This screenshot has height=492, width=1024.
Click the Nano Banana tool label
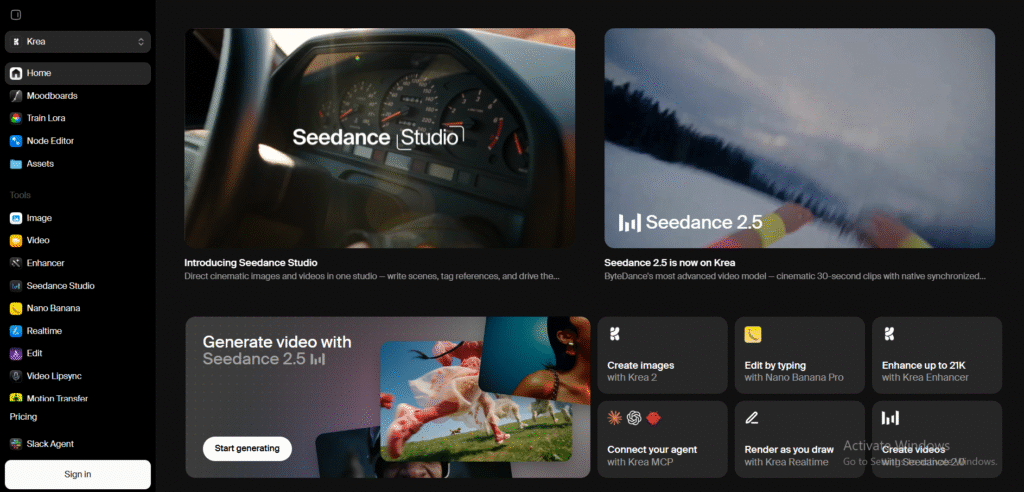54,308
